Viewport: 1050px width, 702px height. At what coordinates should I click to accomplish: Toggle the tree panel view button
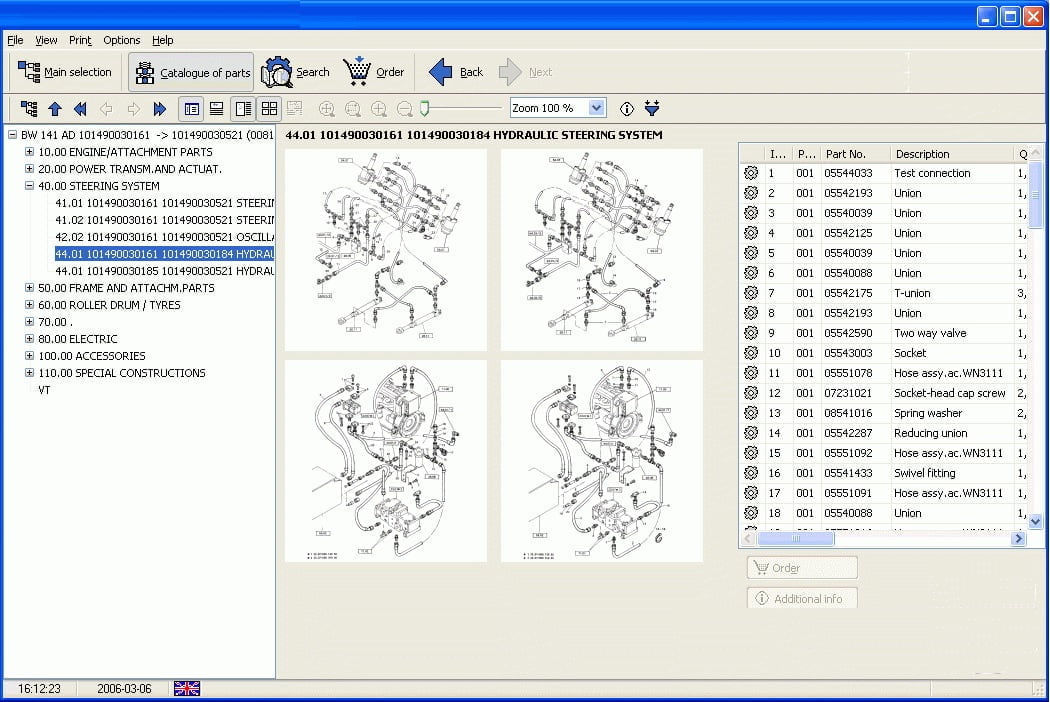point(191,108)
